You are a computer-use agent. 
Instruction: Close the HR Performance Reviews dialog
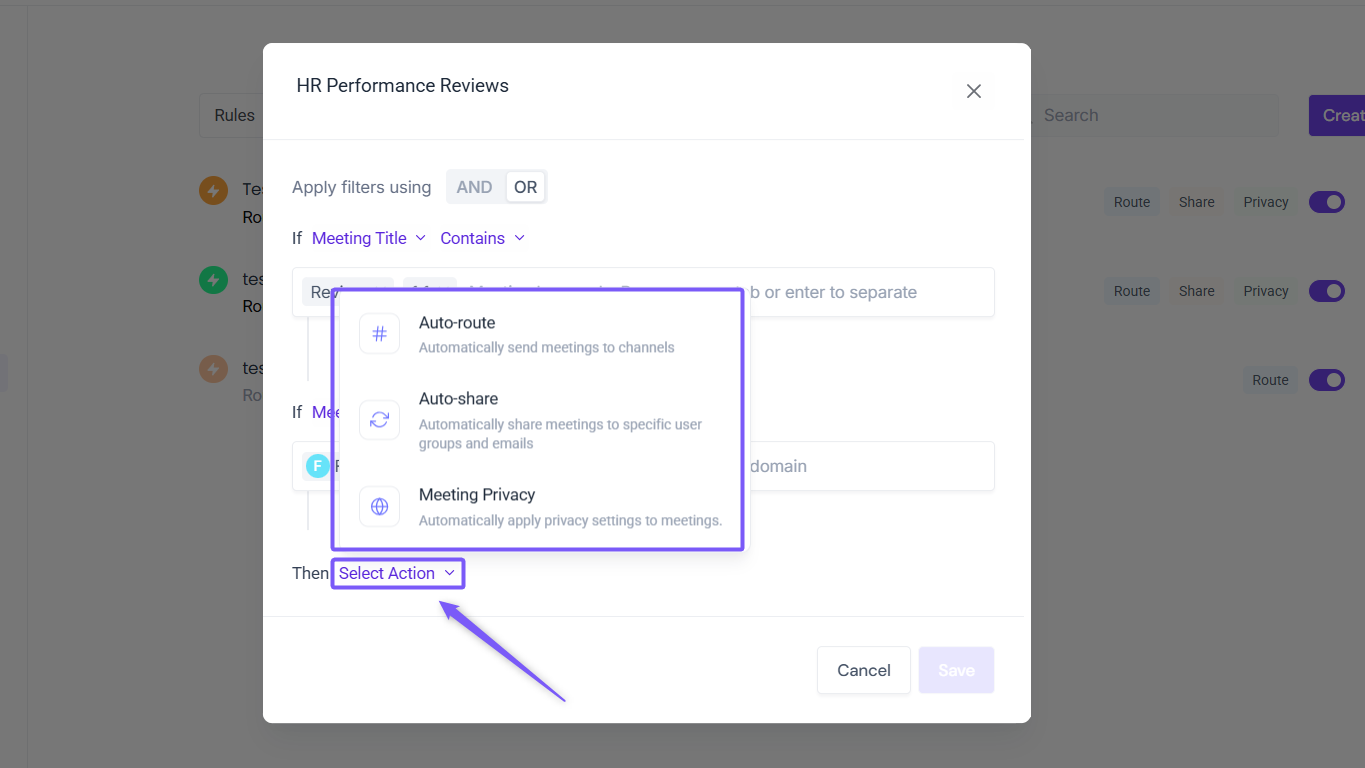[x=973, y=91]
